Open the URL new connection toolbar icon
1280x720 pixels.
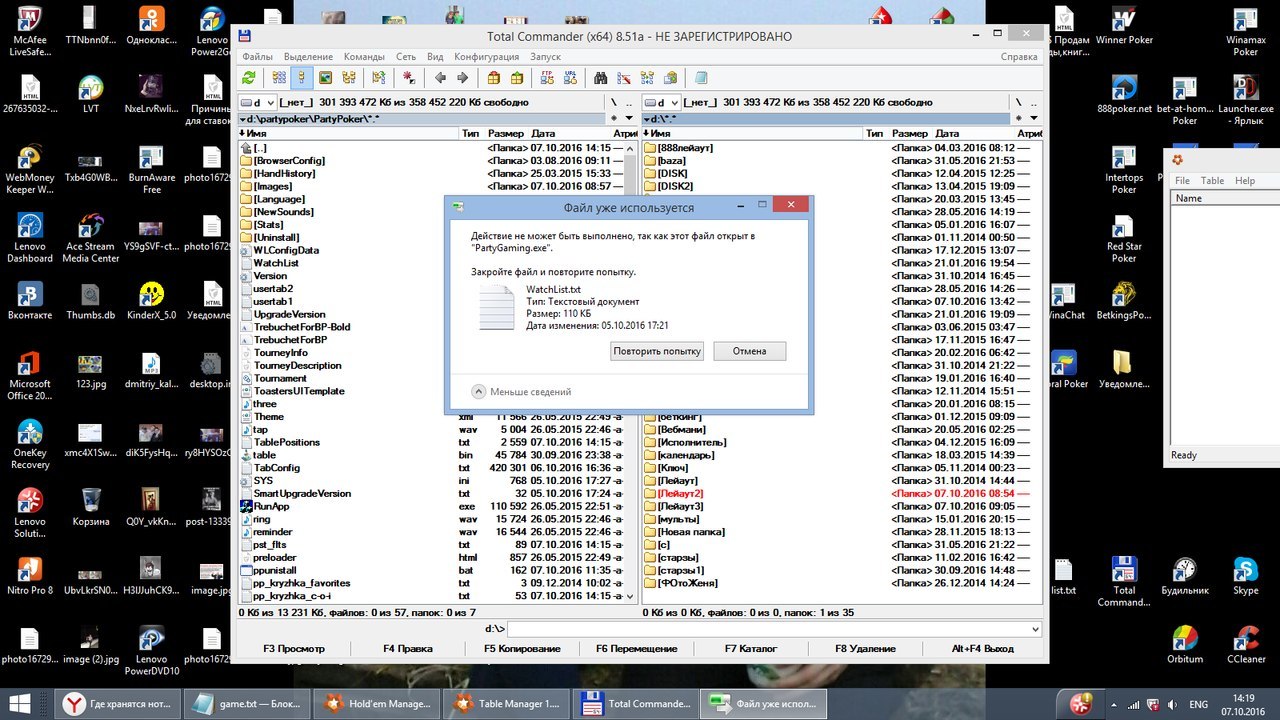570,78
